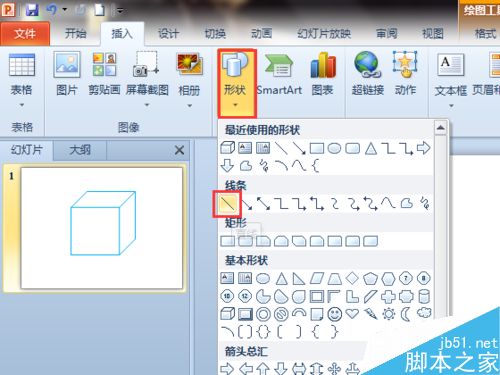Open the 文件 (File) tab

coord(25,33)
